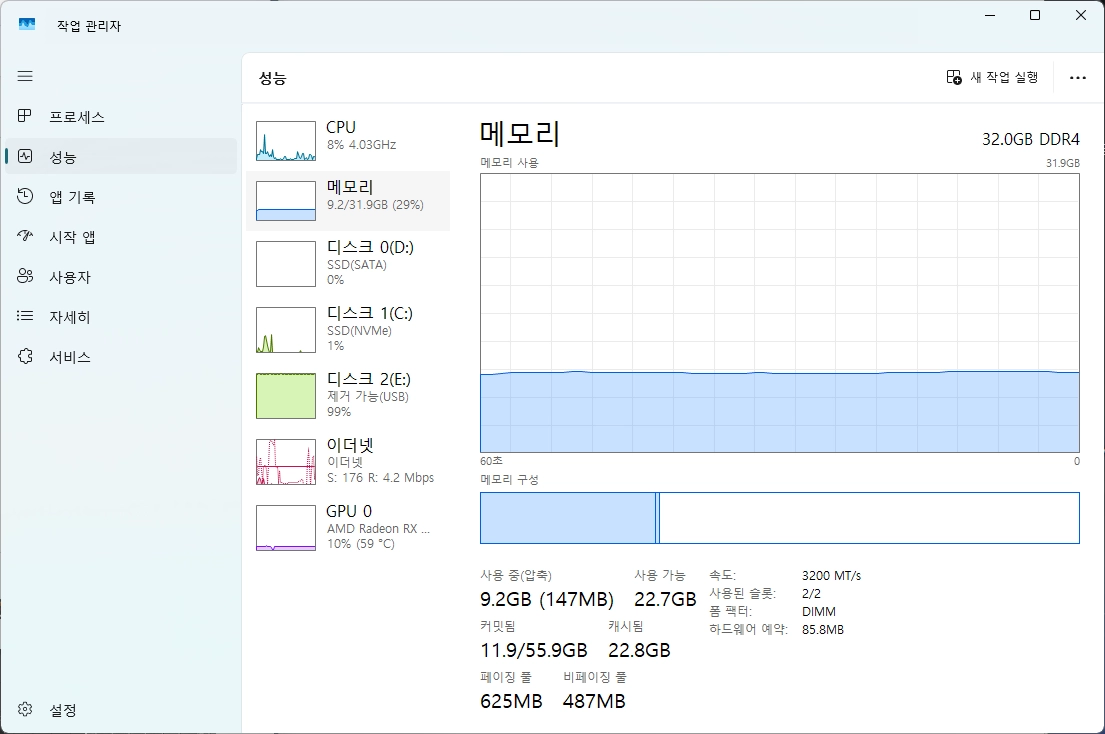Image resolution: width=1105 pixels, height=734 pixels.
Task: Click the 2/2 slots used value
Action: click(x=811, y=594)
